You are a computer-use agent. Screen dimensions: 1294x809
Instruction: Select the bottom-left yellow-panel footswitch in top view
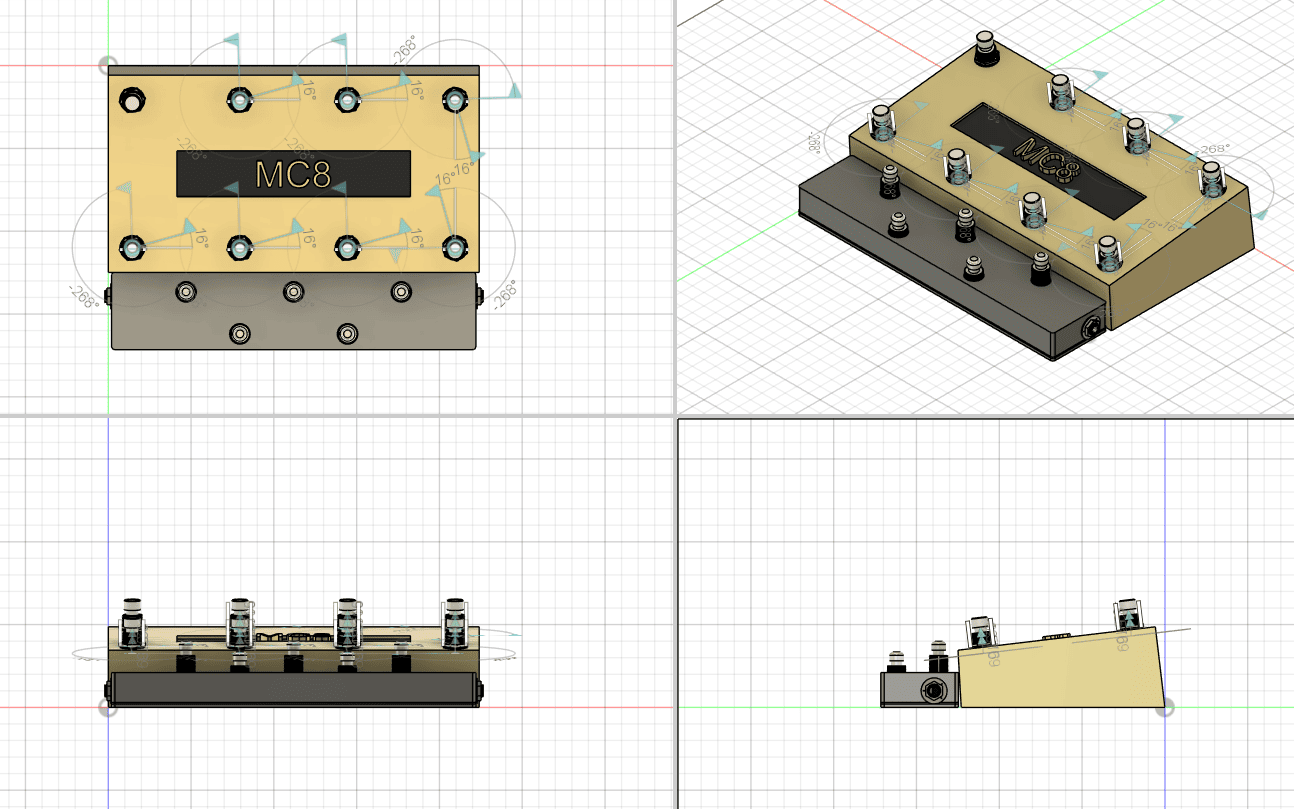[131, 246]
